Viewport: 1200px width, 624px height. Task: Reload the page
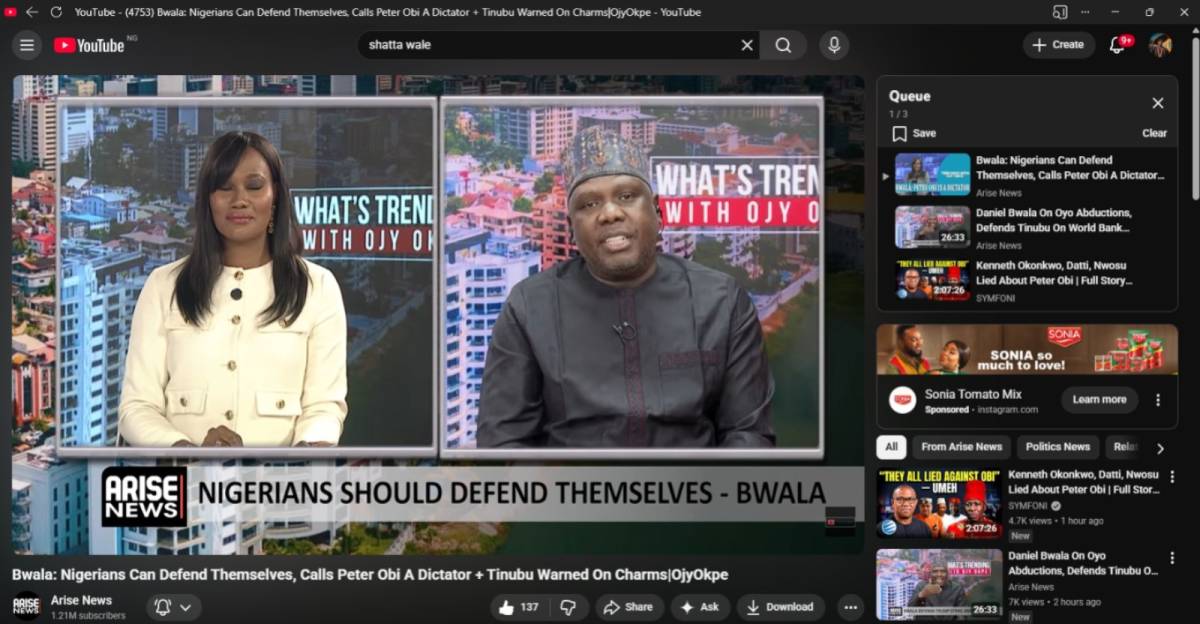tap(56, 12)
